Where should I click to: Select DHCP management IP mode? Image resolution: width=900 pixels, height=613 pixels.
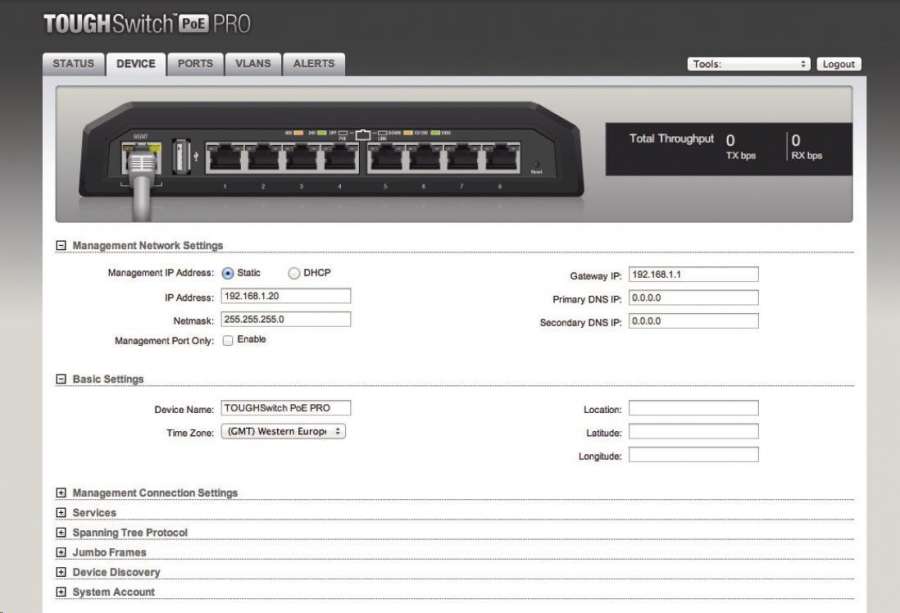click(x=294, y=273)
